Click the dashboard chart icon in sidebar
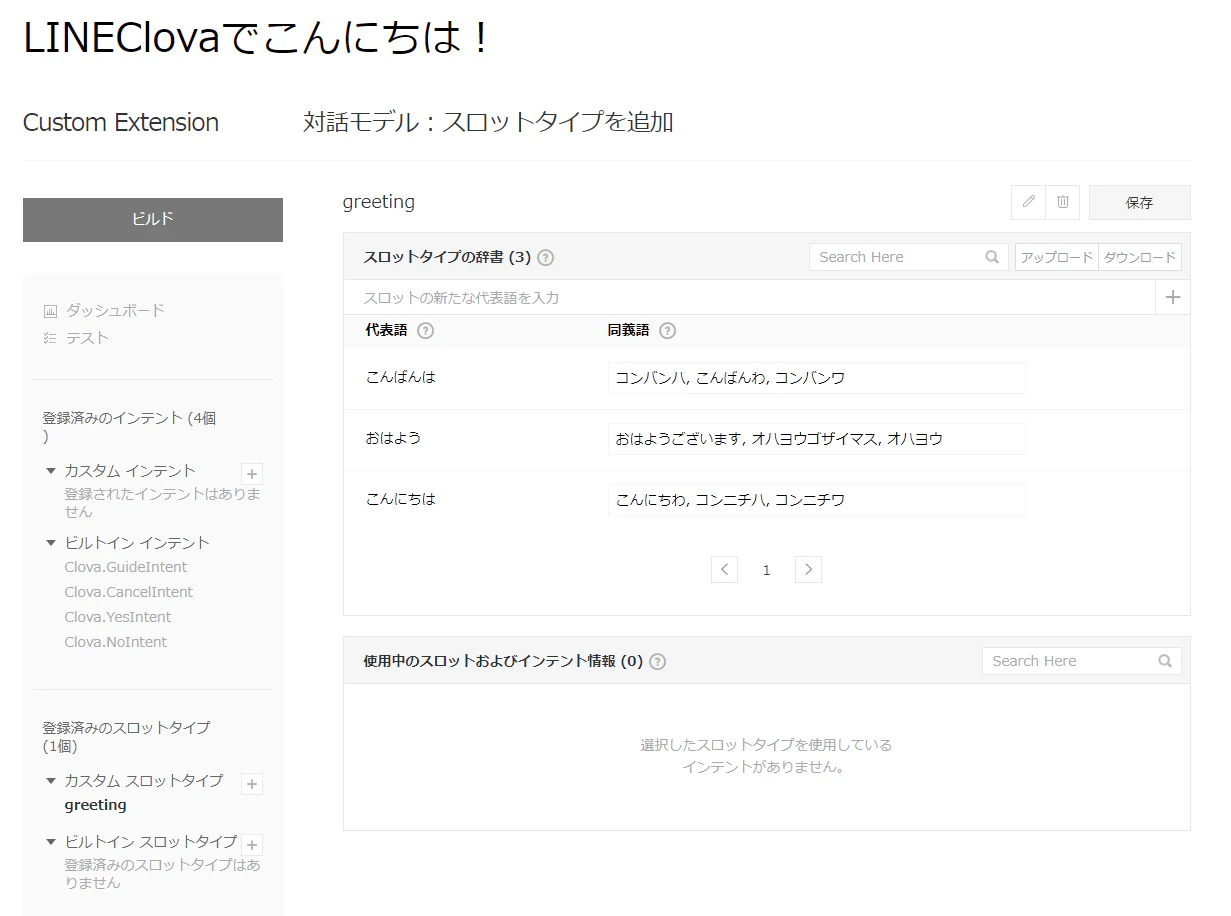Screen dimensions: 1231x916 pos(50,311)
